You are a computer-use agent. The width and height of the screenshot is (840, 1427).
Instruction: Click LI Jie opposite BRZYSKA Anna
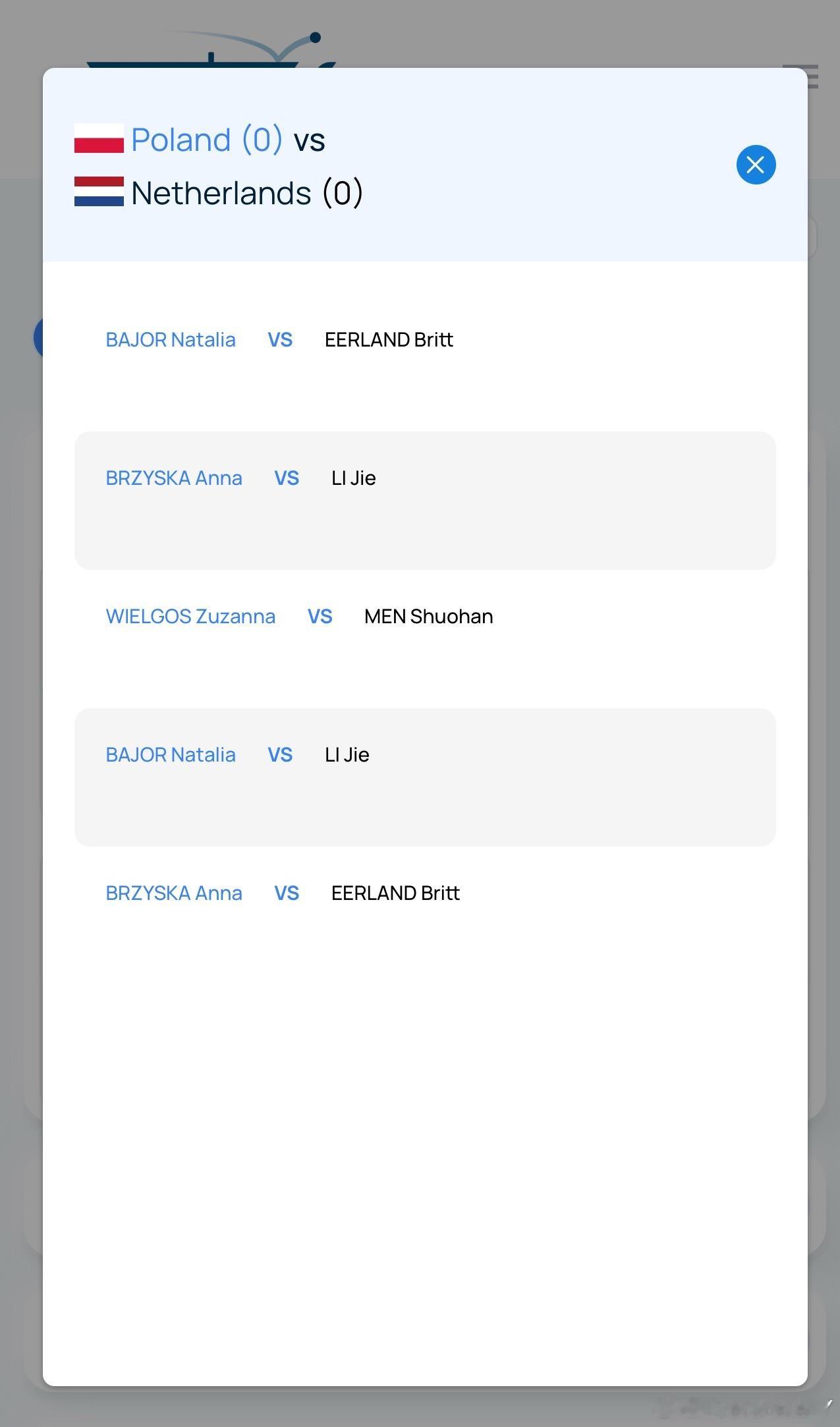coord(354,478)
